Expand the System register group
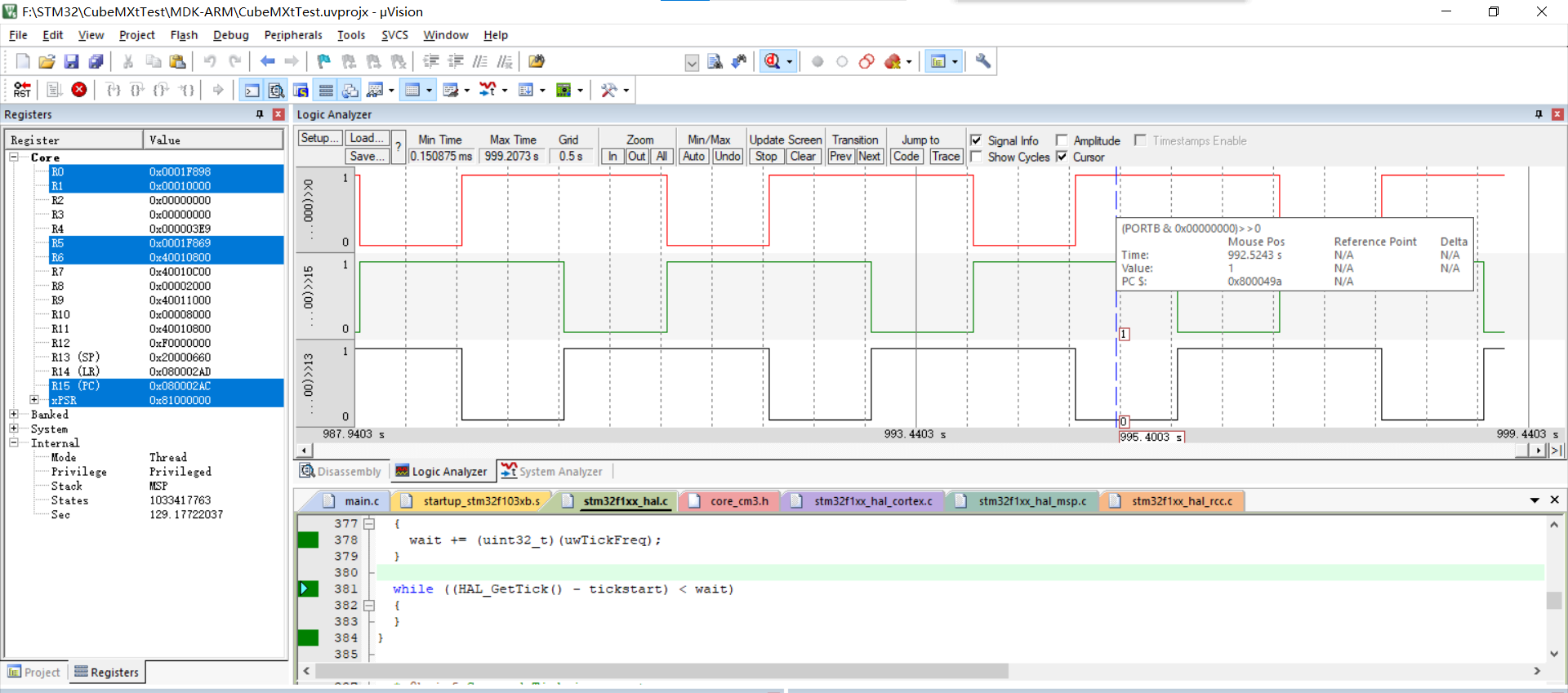Image resolution: width=1568 pixels, height=693 pixels. (x=14, y=429)
